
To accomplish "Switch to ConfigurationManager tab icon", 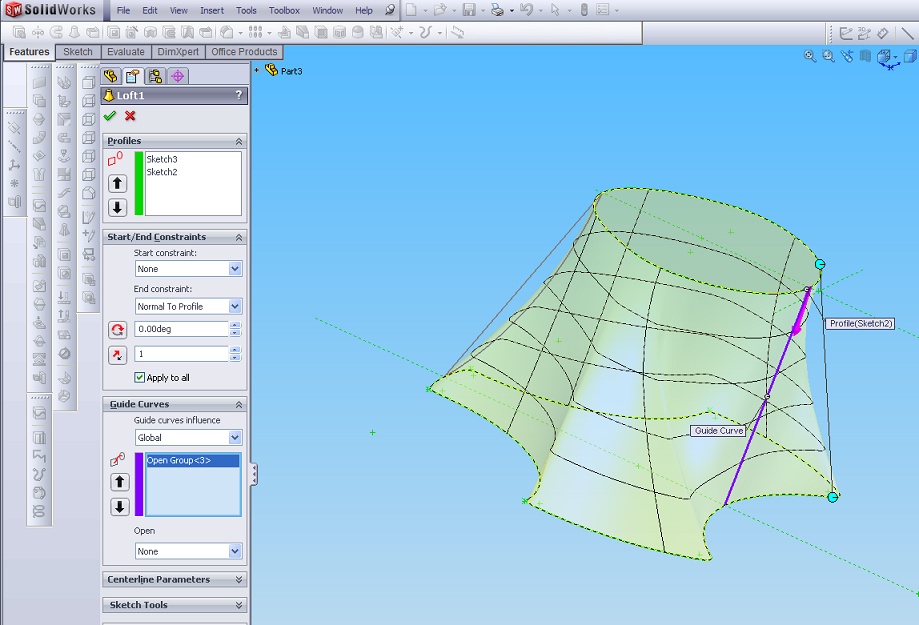I will [155, 76].
